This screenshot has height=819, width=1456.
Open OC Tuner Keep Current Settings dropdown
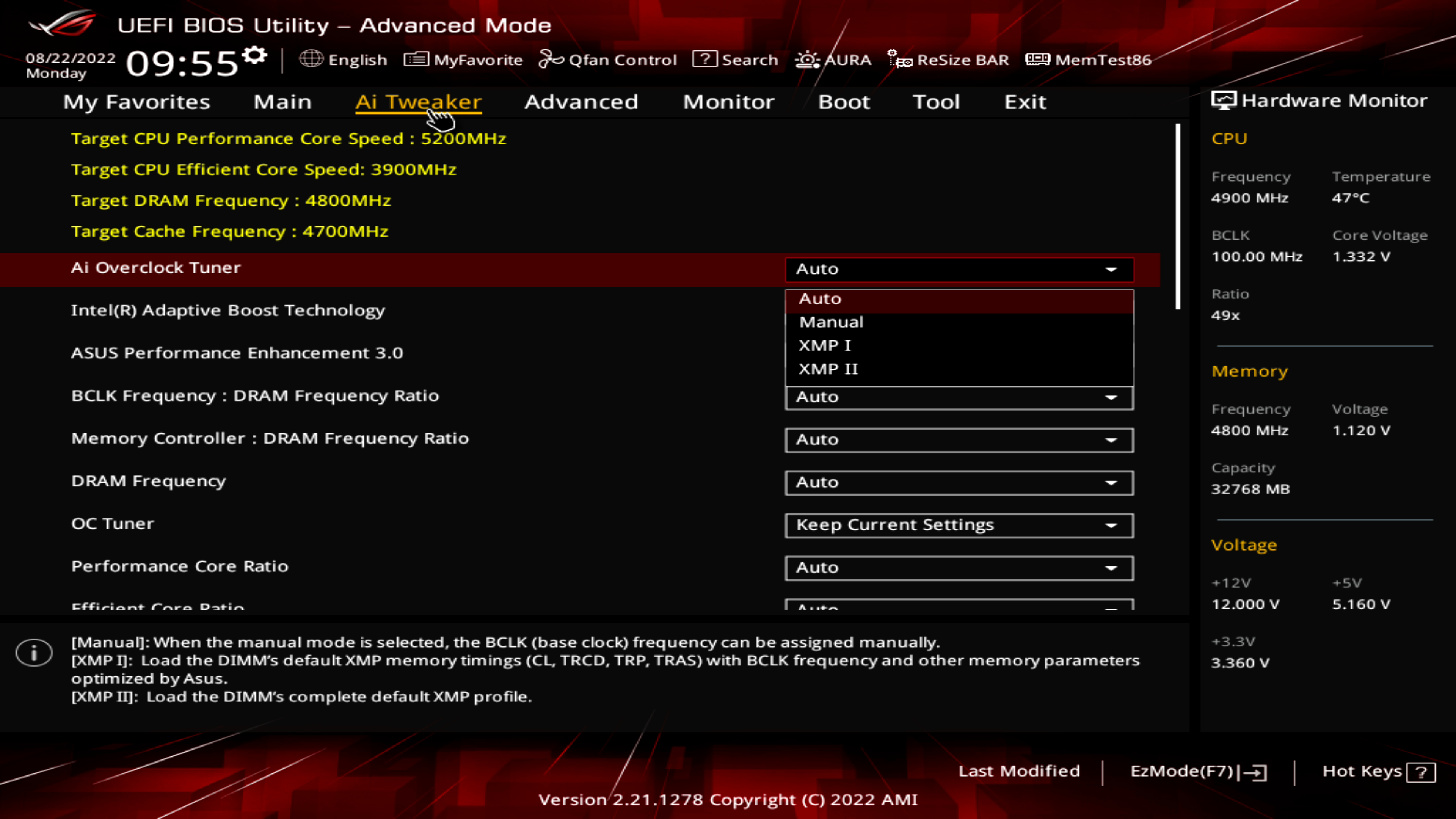pyautogui.click(x=959, y=525)
